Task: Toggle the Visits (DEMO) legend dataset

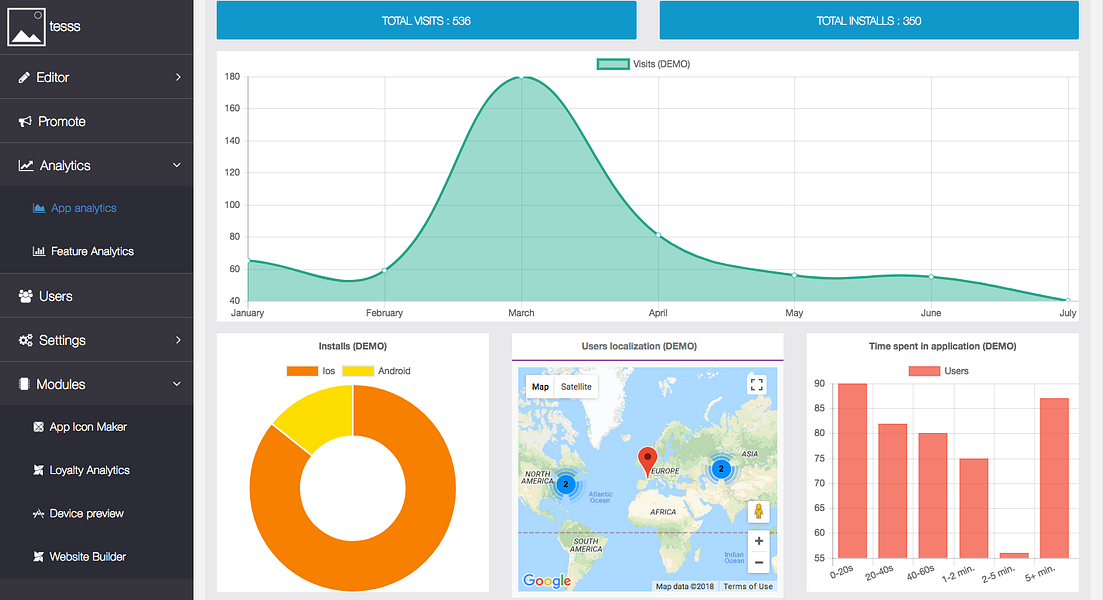Action: pyautogui.click(x=644, y=64)
